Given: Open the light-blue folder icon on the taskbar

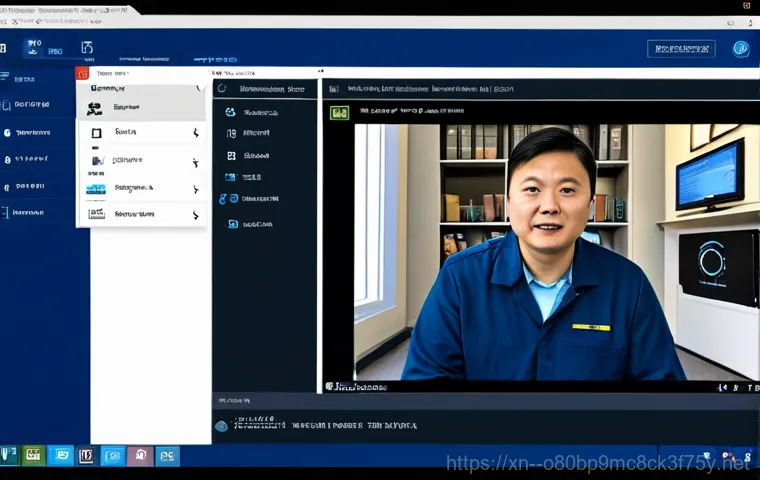Looking at the screenshot, I should tap(61, 455).
